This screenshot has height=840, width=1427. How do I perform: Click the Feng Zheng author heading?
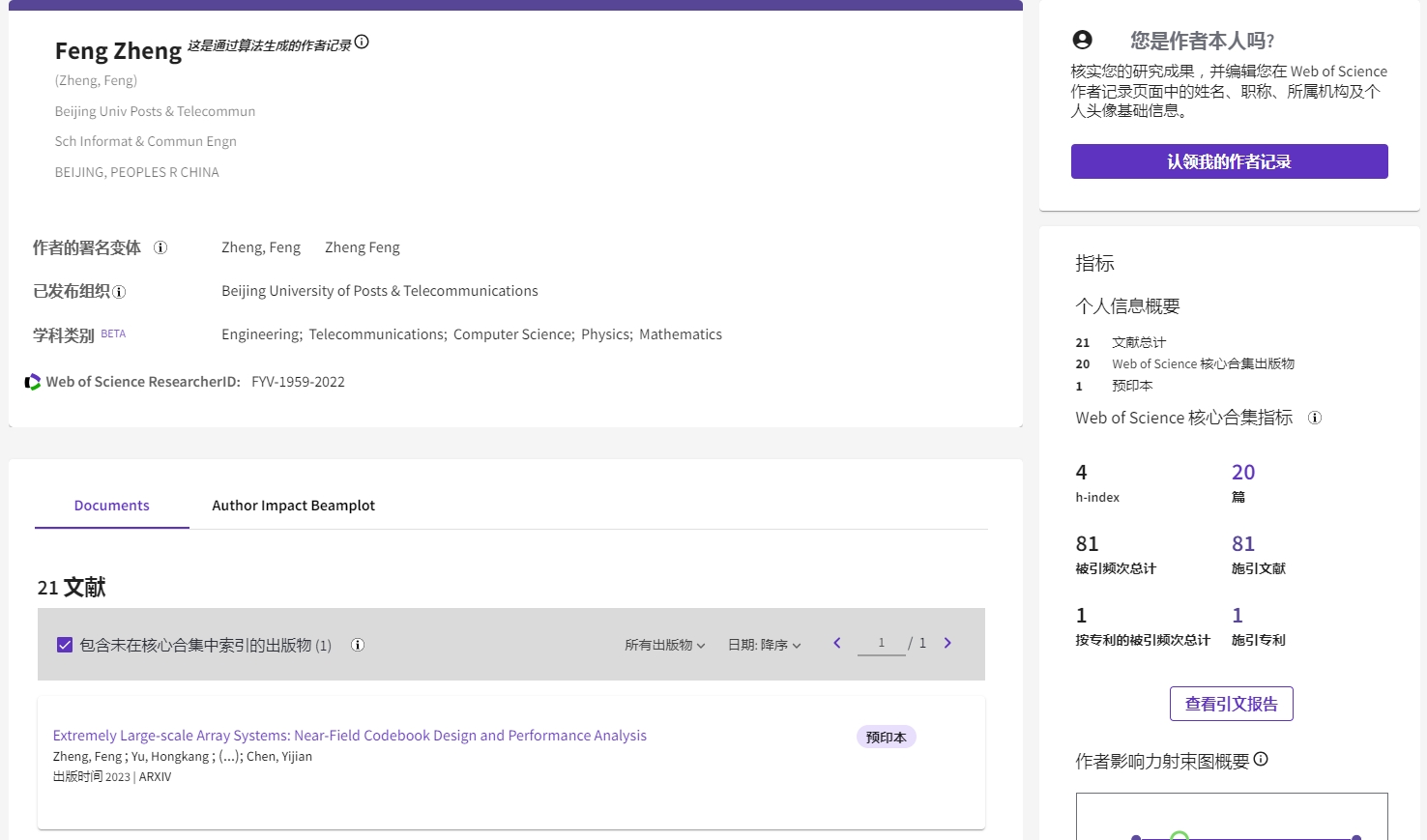point(118,50)
